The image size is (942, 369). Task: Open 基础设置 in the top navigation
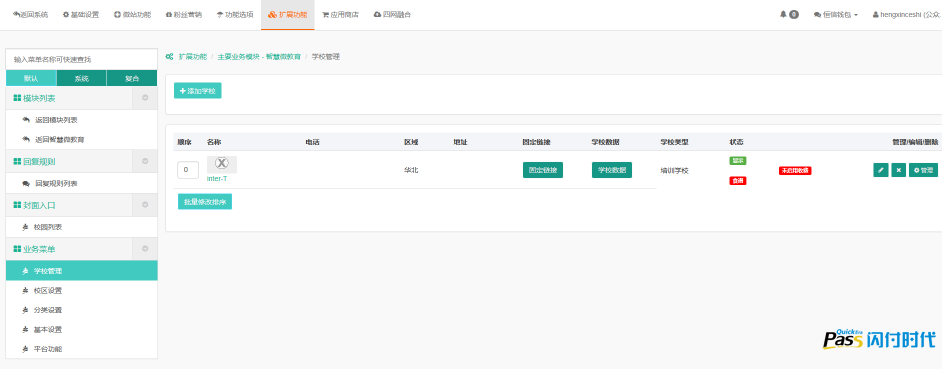(81, 14)
